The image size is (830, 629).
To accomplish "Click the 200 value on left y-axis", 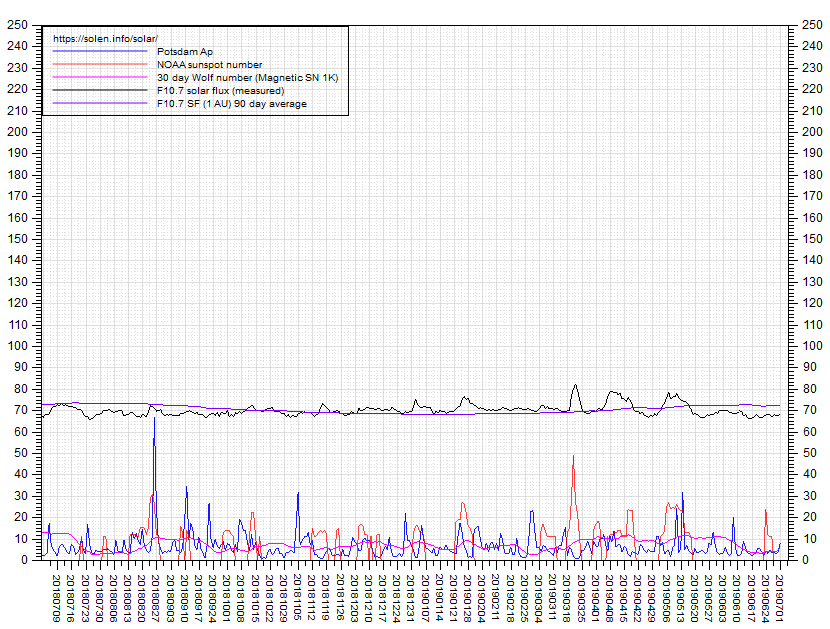I will (17, 132).
